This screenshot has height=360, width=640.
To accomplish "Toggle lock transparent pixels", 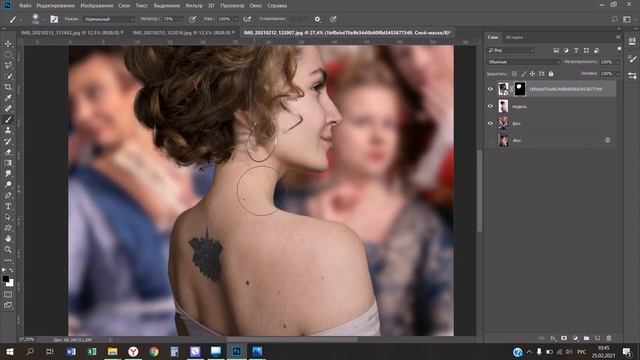I will [x=514, y=74].
